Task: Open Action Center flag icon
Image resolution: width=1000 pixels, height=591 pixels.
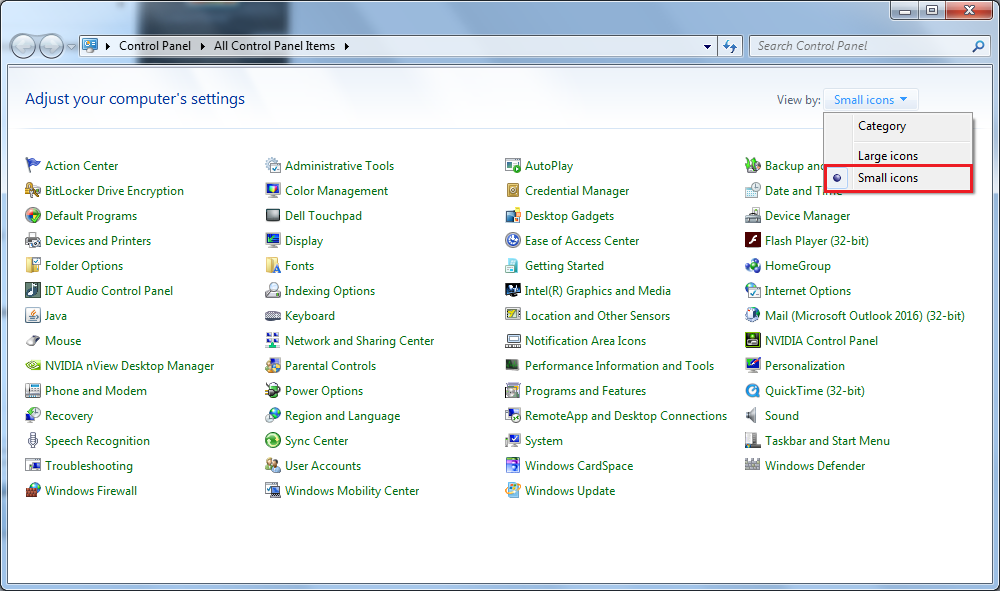Action: (33, 165)
